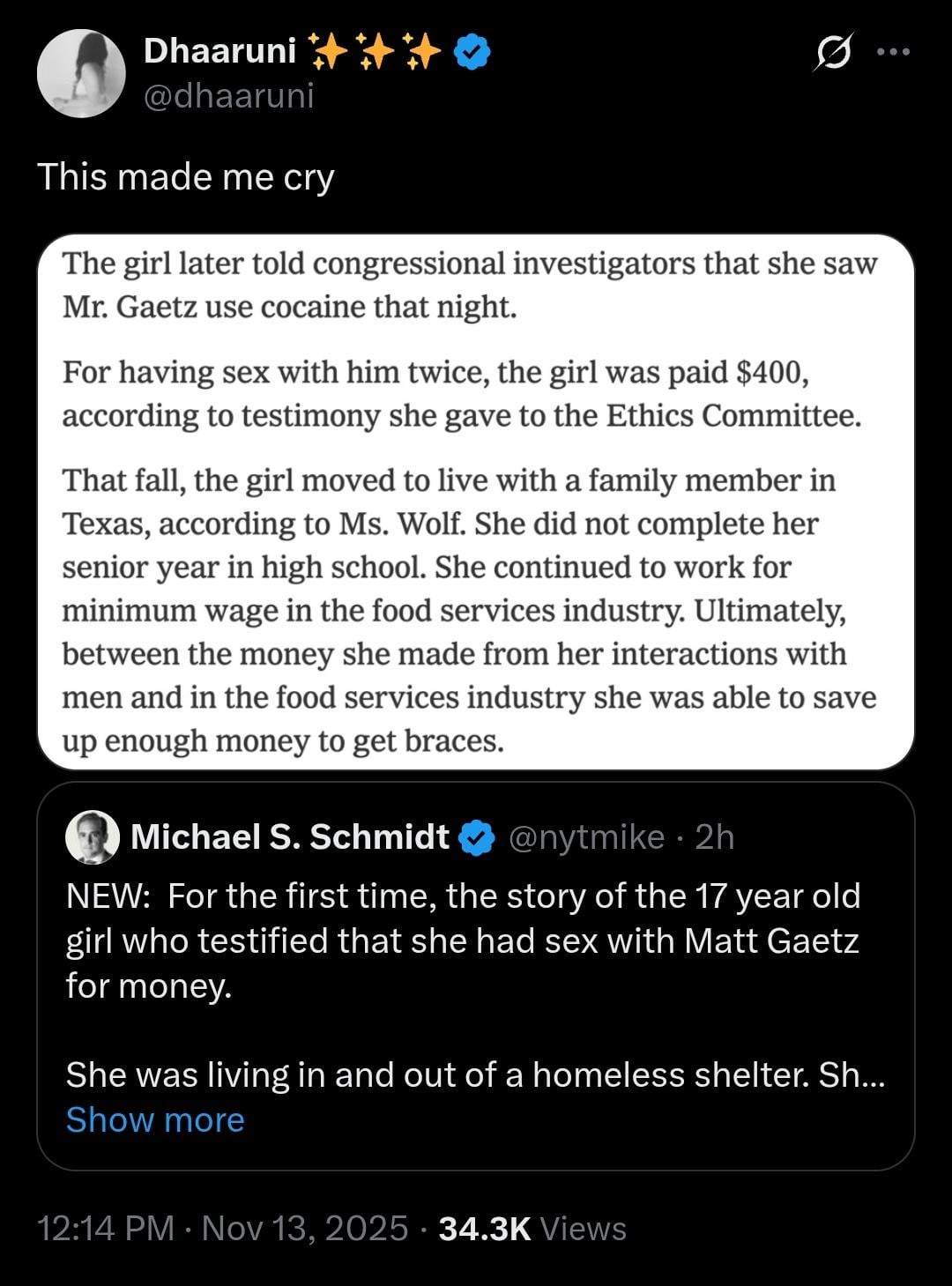Open the Grok slashed-circle icon

point(833,53)
